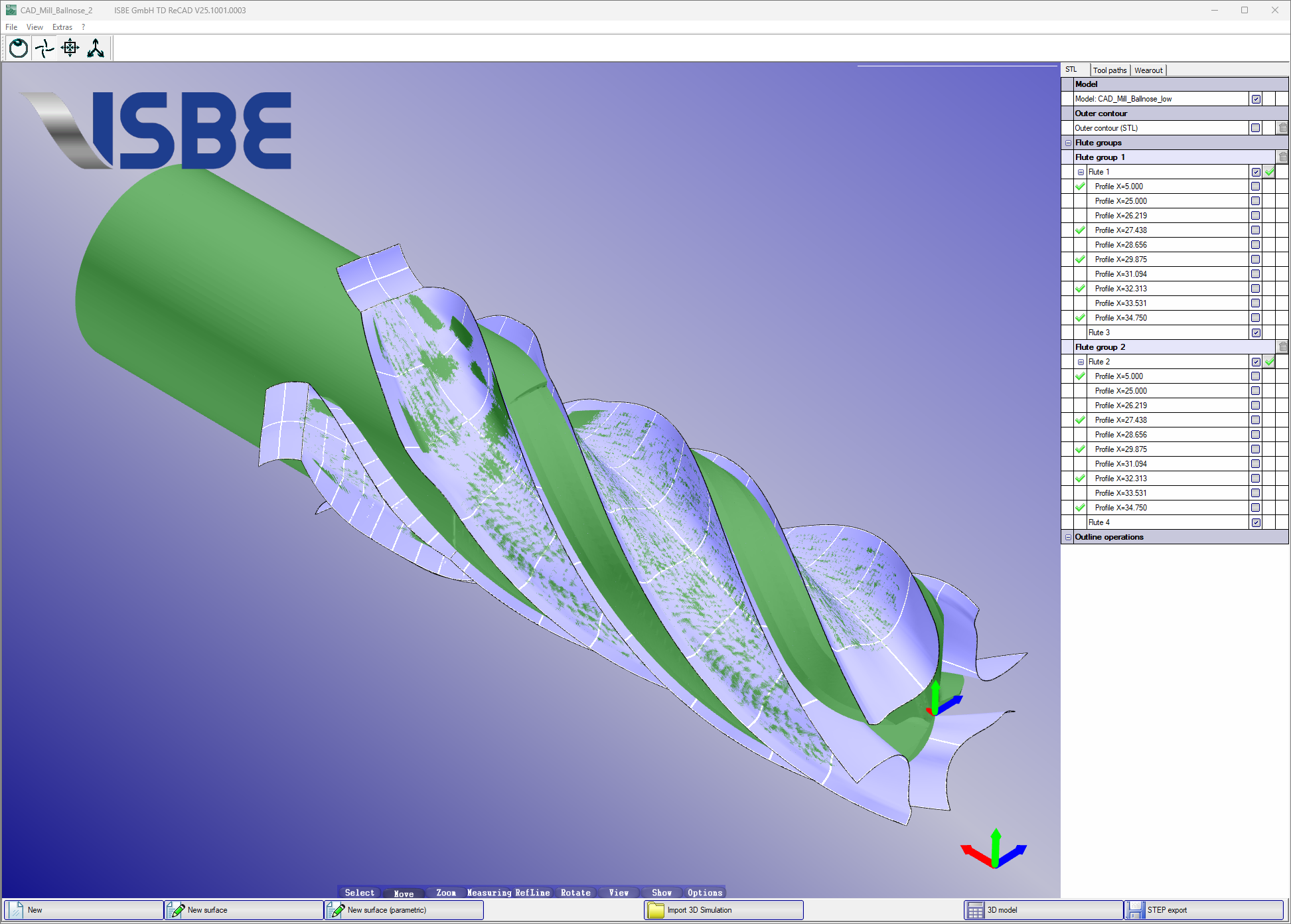Collapse the Outline operations section
This screenshot has height=924, width=1291.
tap(1068, 537)
